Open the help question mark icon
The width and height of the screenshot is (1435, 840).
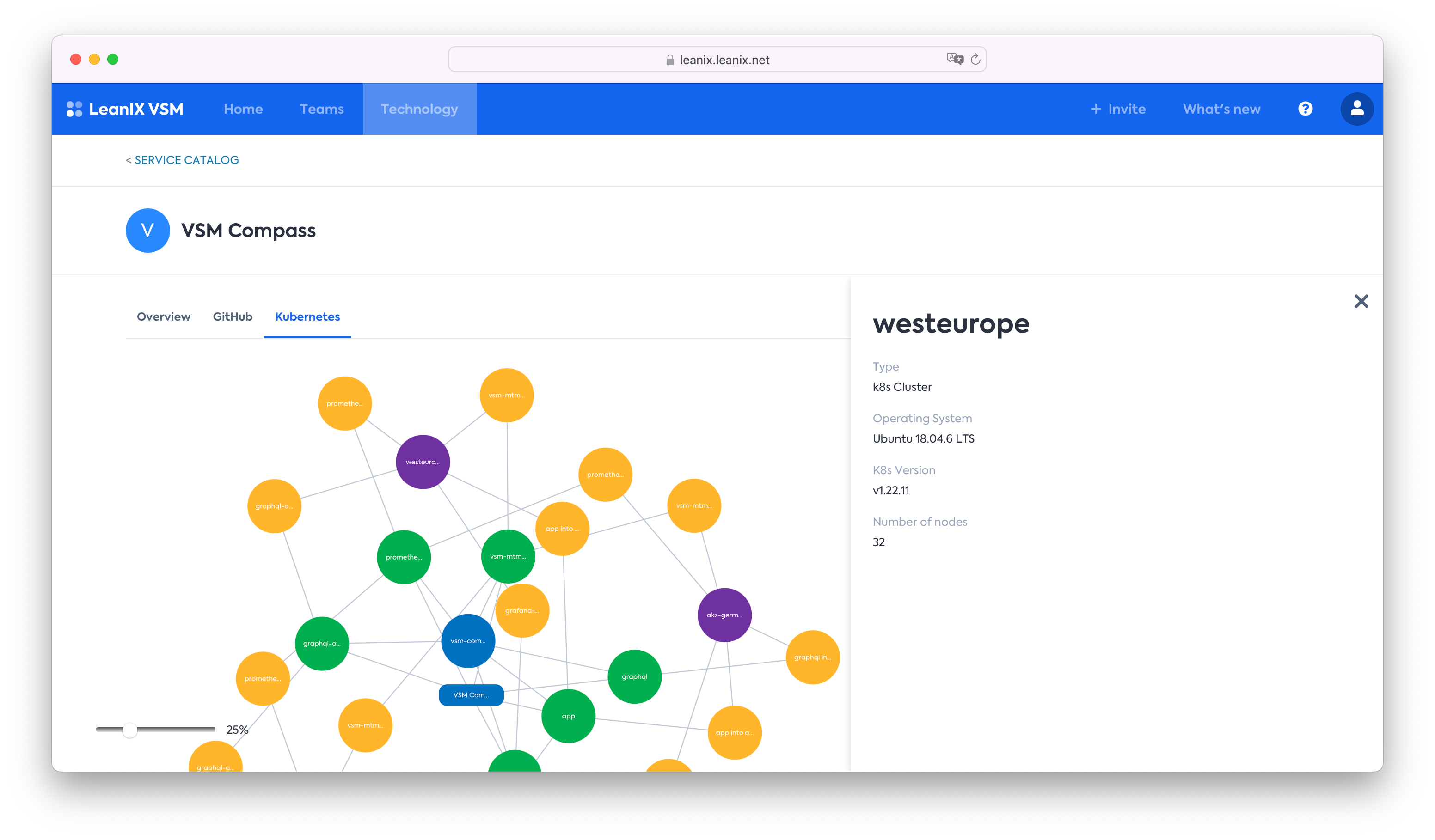1305,109
